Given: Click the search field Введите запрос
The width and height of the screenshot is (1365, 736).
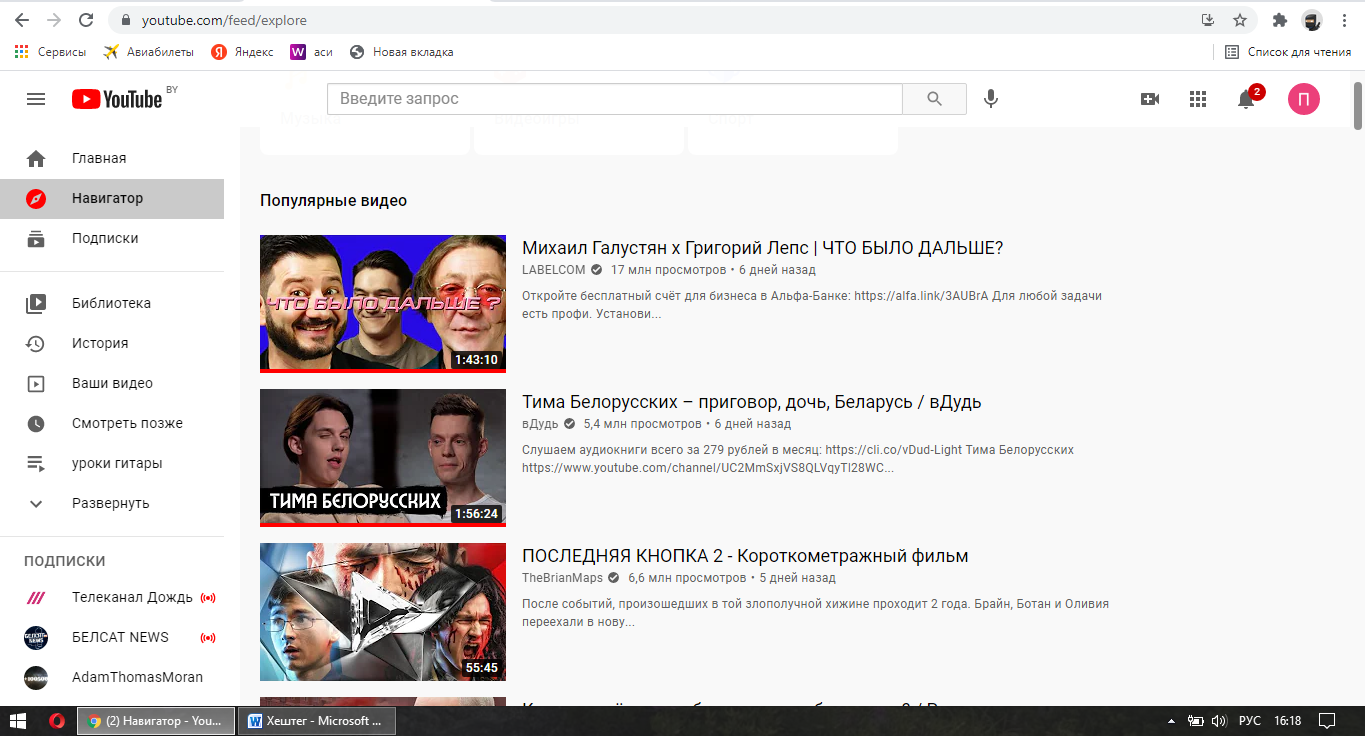Looking at the screenshot, I should point(615,99).
